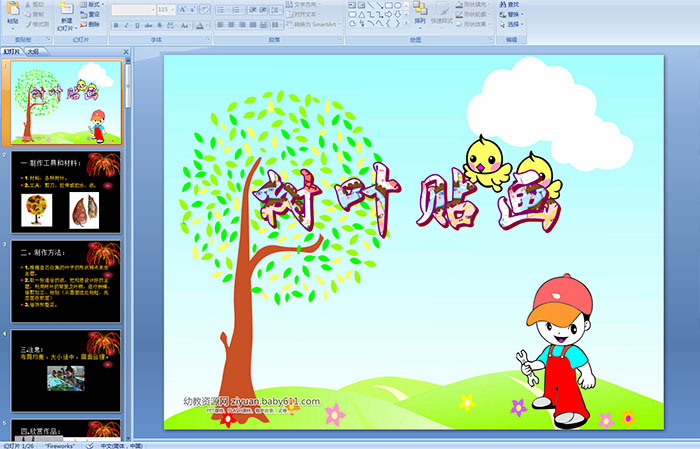Click the spell check icon in status bar
The width and height of the screenshot is (700, 449).
click(x=90, y=445)
